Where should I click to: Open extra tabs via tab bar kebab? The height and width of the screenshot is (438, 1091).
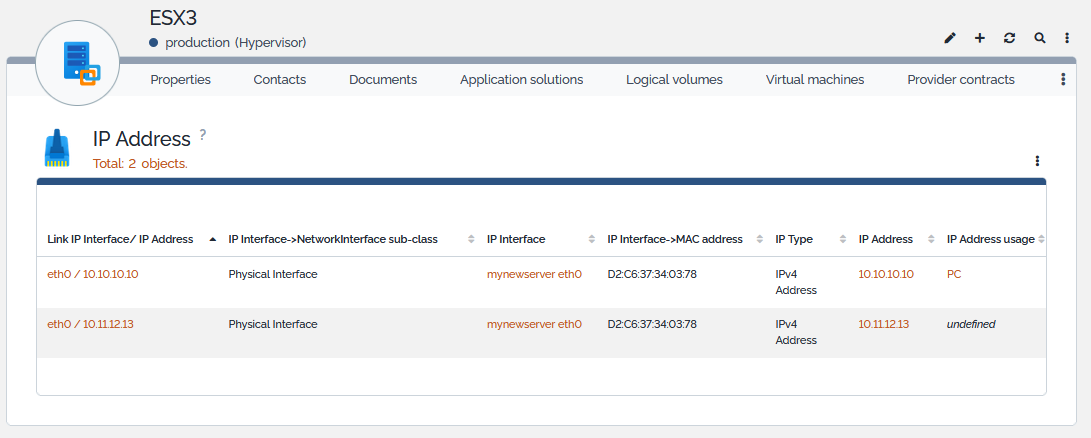(1063, 80)
